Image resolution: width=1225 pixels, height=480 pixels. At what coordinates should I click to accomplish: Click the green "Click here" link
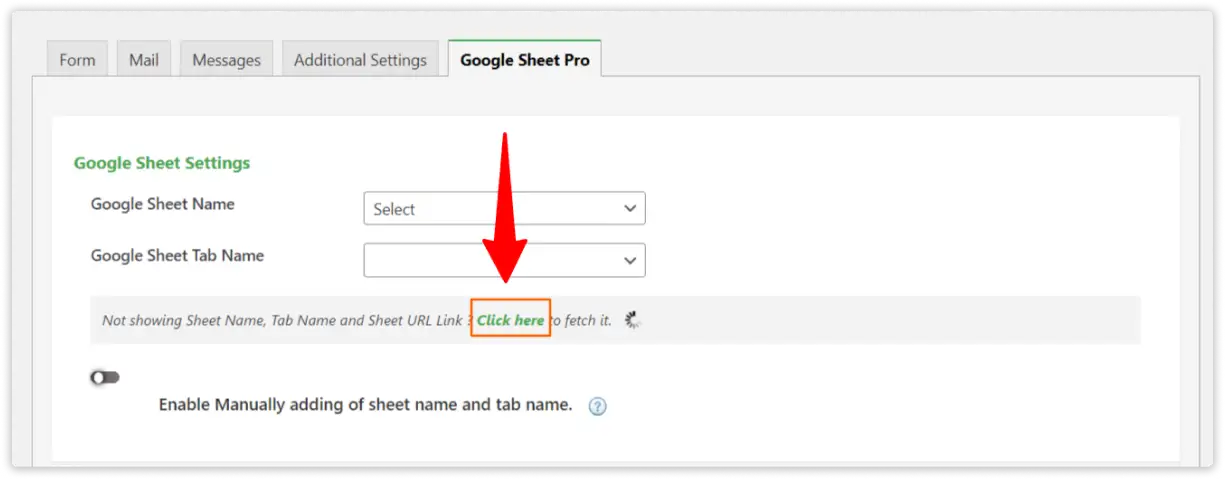coord(510,320)
